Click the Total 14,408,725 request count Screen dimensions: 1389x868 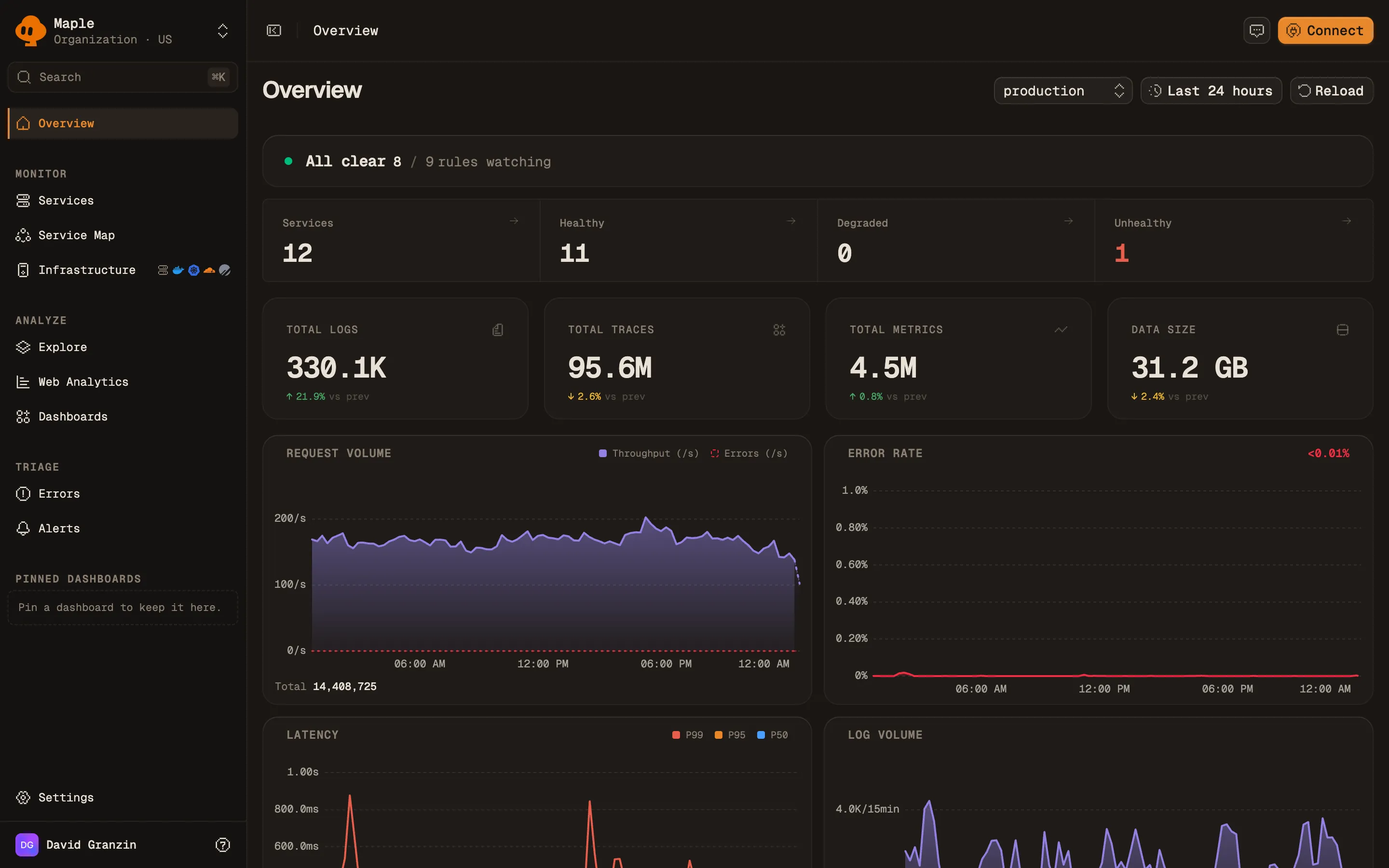coord(326,687)
